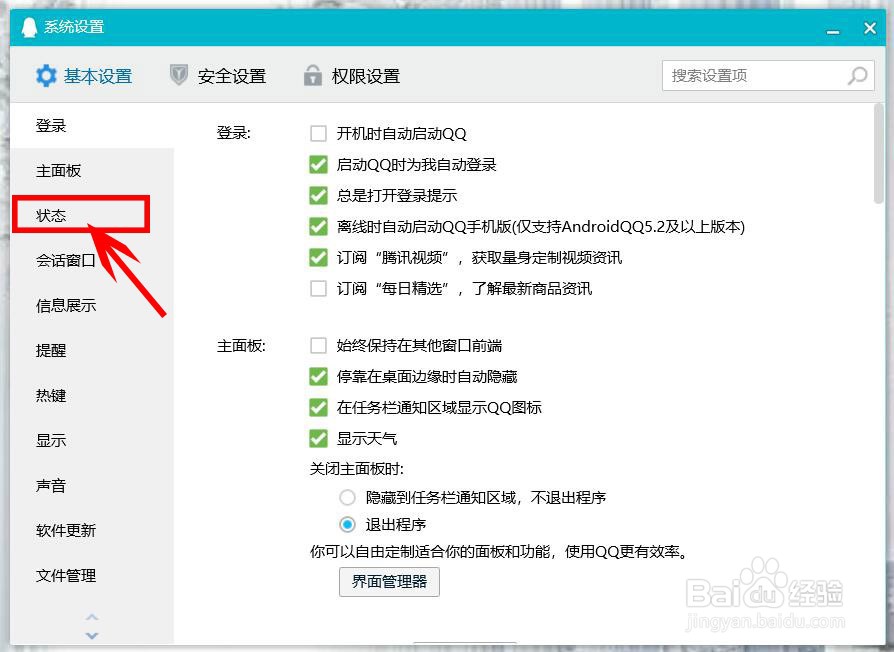This screenshot has height=652, width=894.
Task: Select 主面板 in the sidebar
Action: click(x=92, y=170)
